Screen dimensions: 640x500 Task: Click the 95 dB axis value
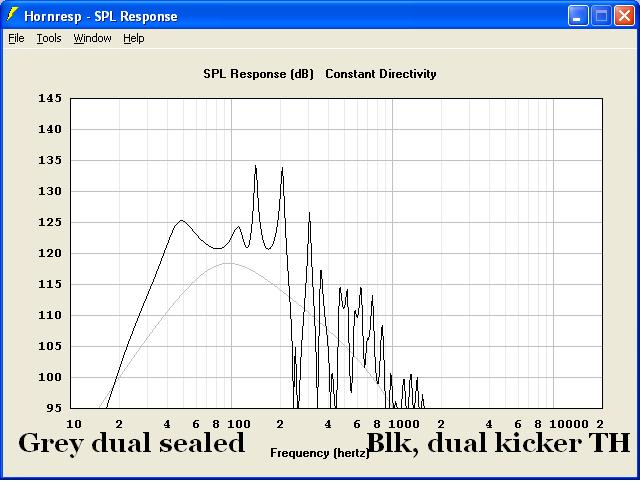click(54, 408)
